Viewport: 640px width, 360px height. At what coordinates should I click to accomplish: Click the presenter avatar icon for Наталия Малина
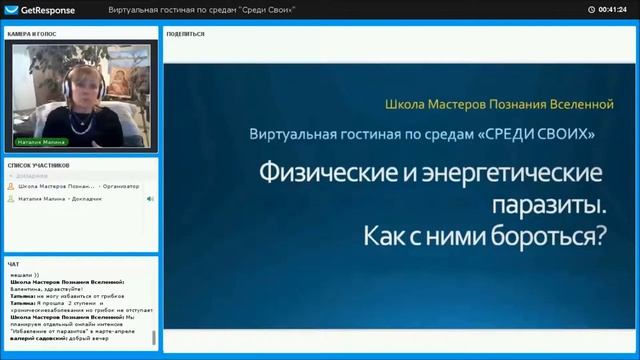coord(11,199)
